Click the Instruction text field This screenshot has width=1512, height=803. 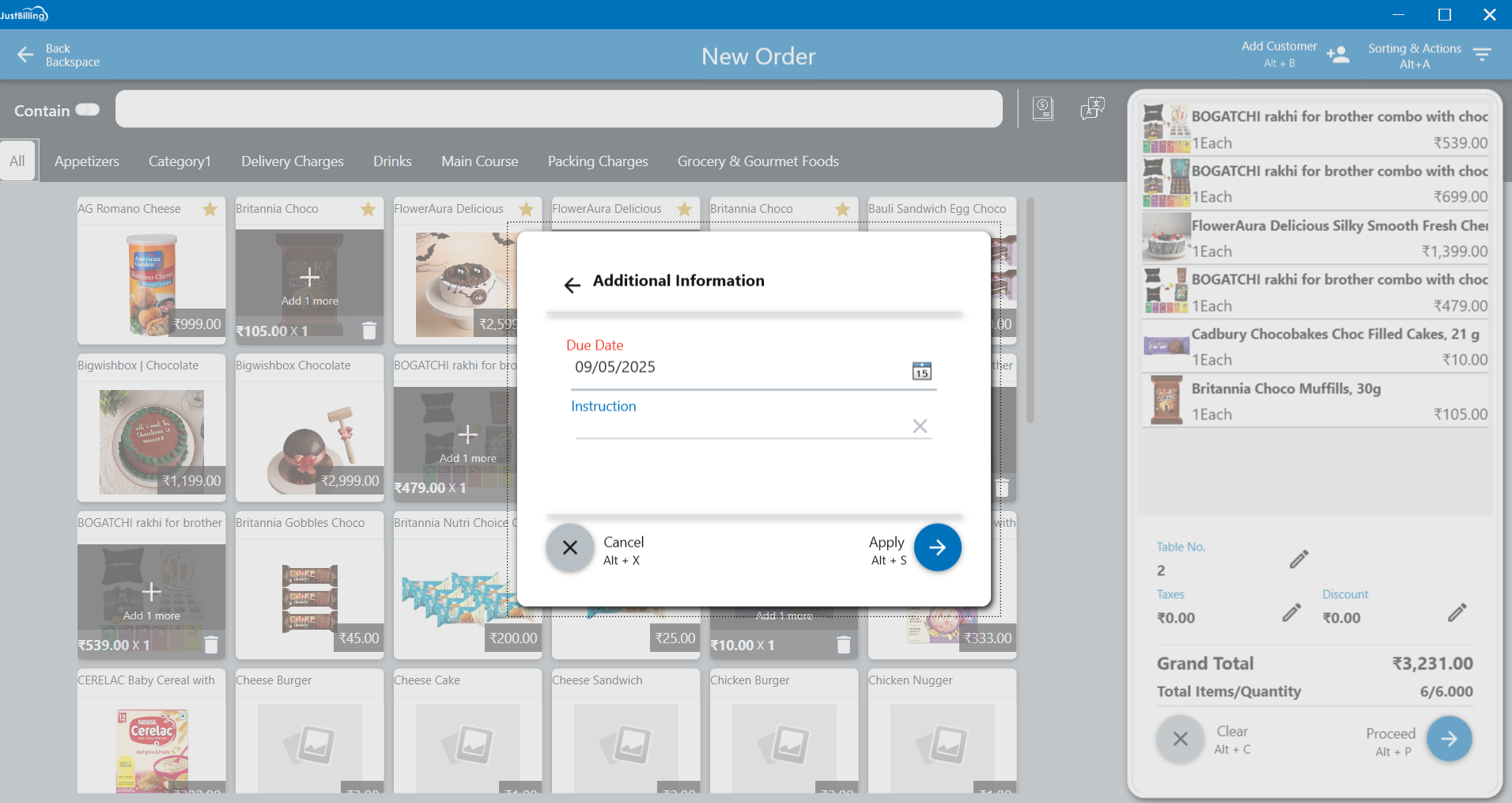739,426
